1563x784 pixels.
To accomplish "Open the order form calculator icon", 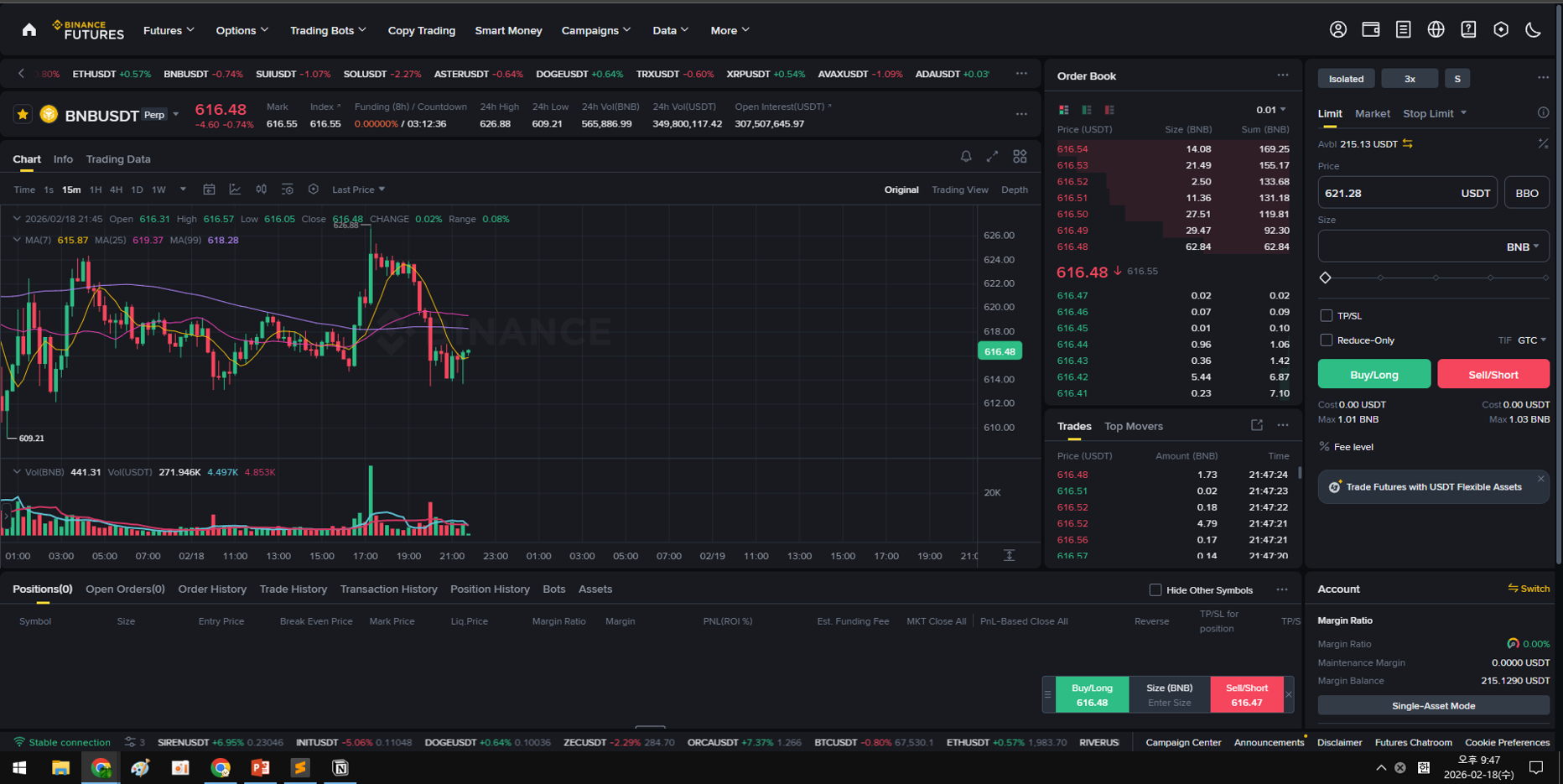I will (x=1543, y=143).
